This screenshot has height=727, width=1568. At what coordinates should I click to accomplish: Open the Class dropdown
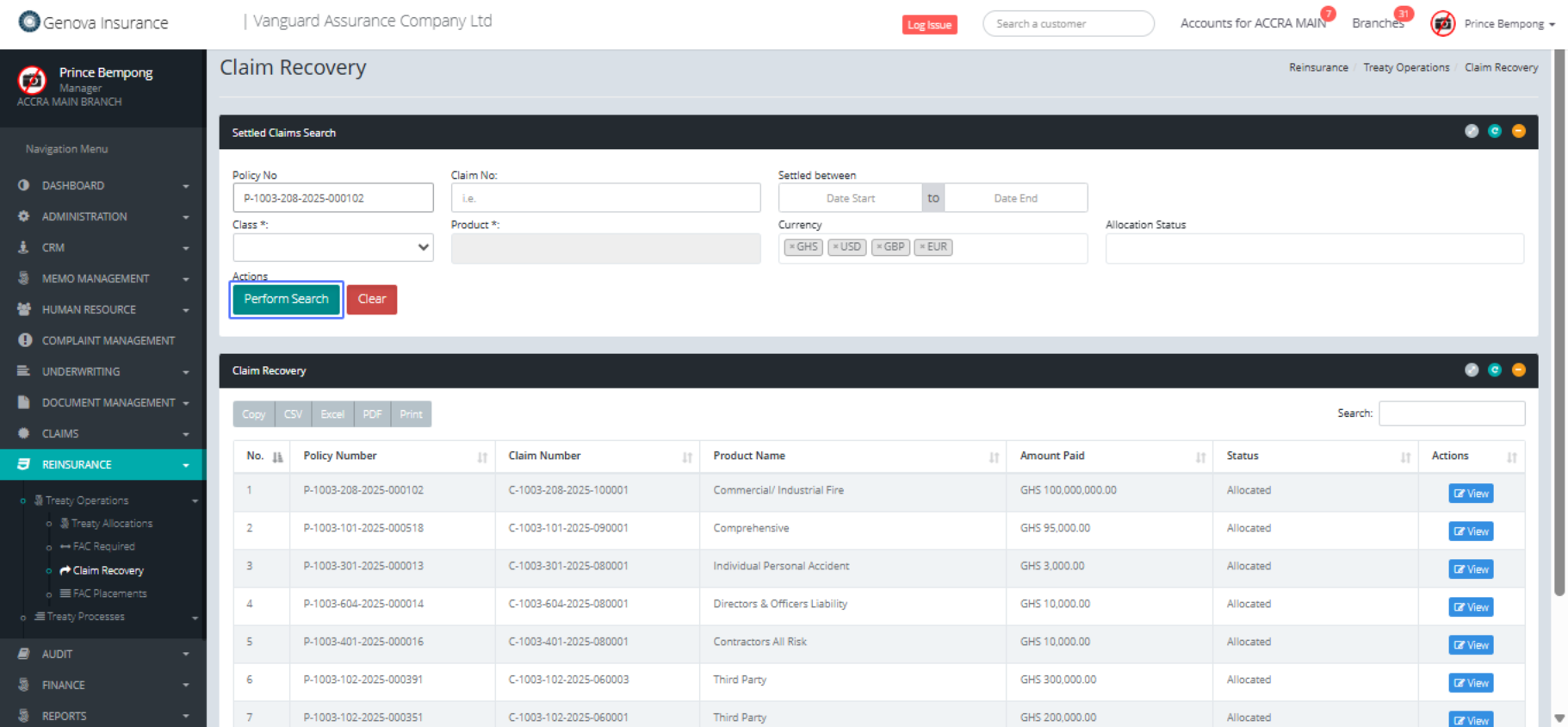tap(332, 248)
